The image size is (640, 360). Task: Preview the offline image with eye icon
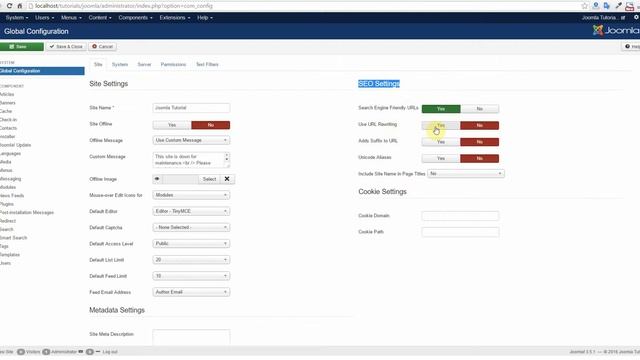157,179
